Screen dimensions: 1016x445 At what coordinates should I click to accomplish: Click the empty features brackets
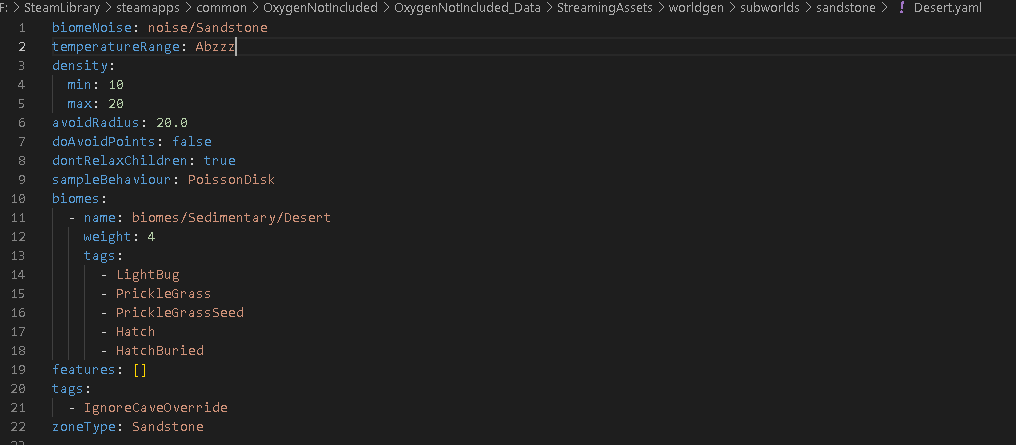[x=139, y=370]
